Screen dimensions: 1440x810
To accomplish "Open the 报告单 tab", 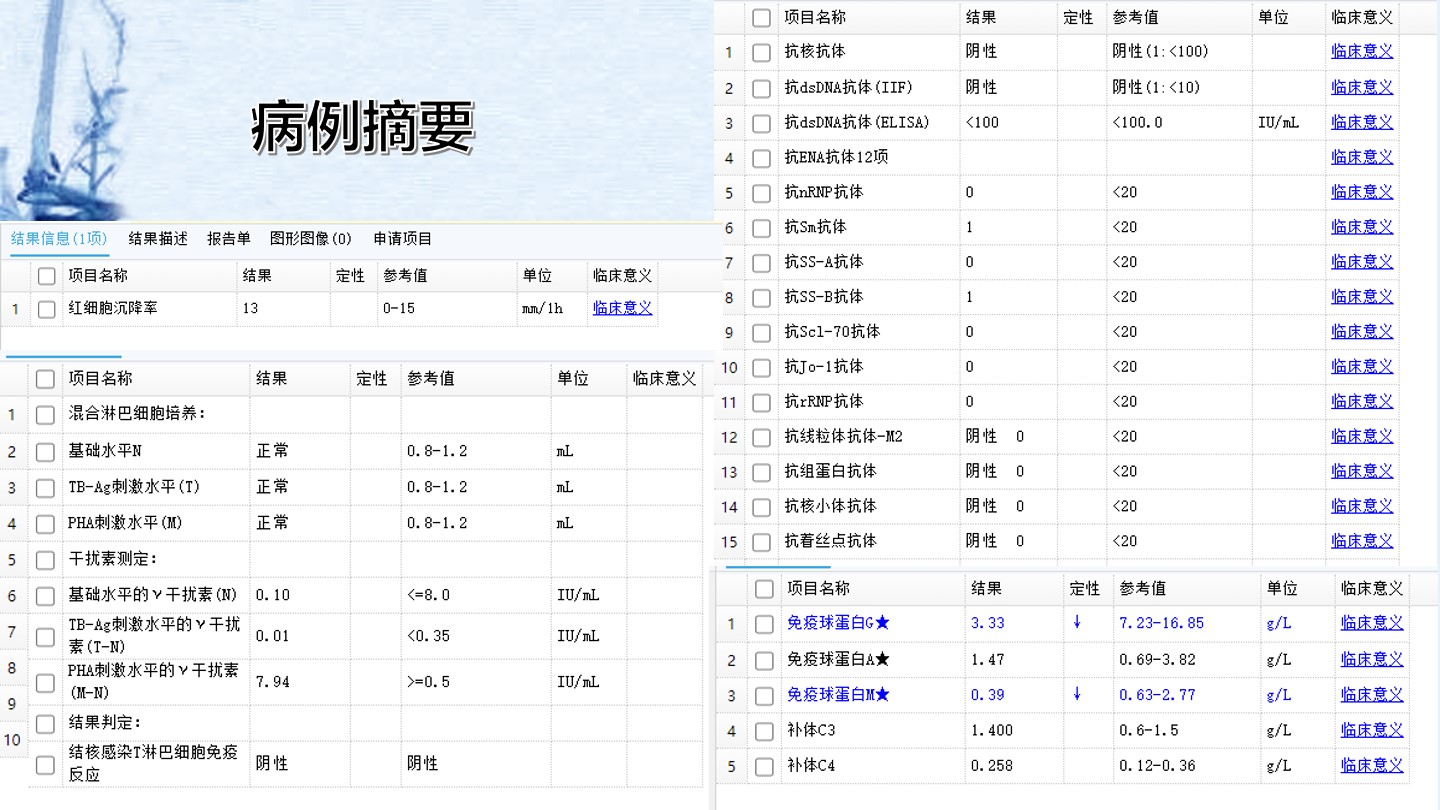I will (229, 238).
